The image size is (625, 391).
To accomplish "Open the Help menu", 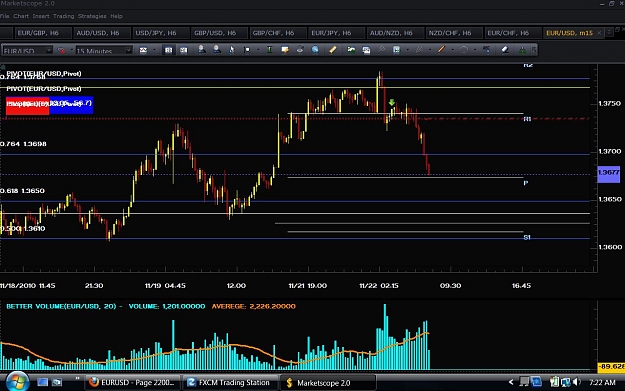I will pyautogui.click(x=116, y=16).
